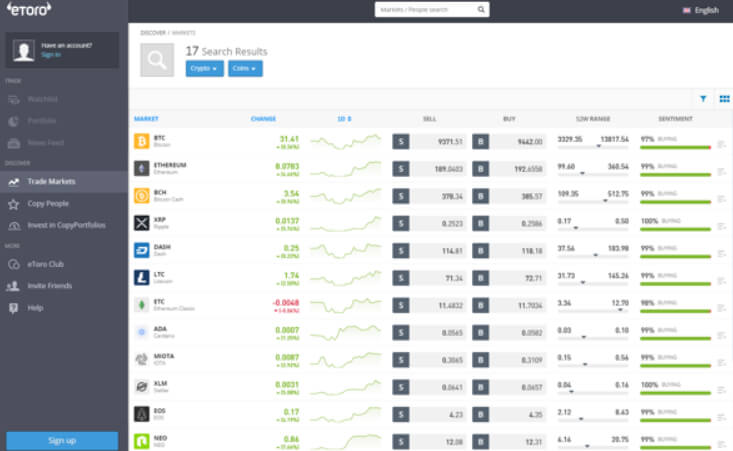733x451 pixels.
Task: Open the 1D chart period dropdown
Action: [x=344, y=119]
